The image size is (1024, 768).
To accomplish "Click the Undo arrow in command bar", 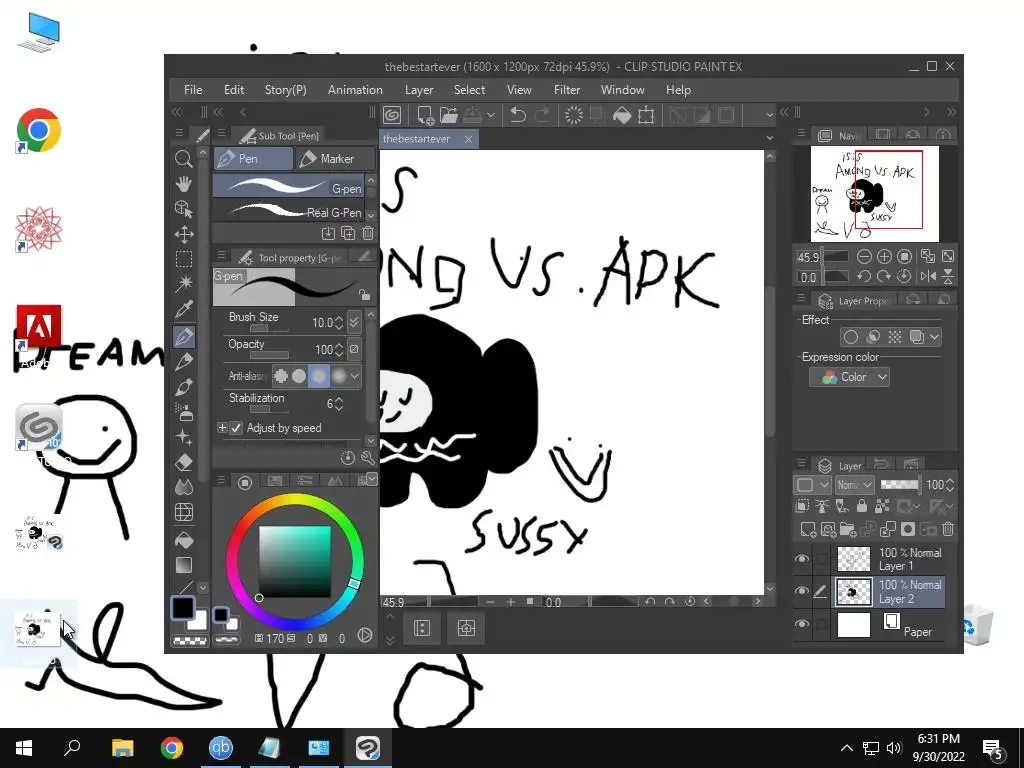I will click(517, 116).
